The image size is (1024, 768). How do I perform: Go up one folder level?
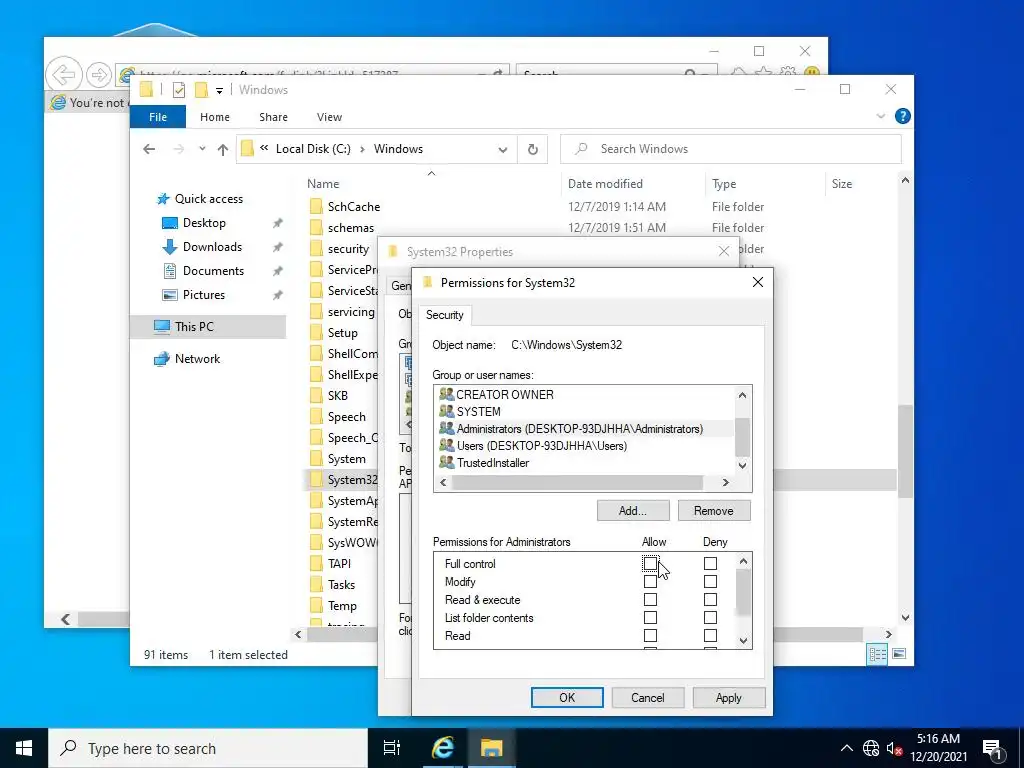[x=223, y=149]
